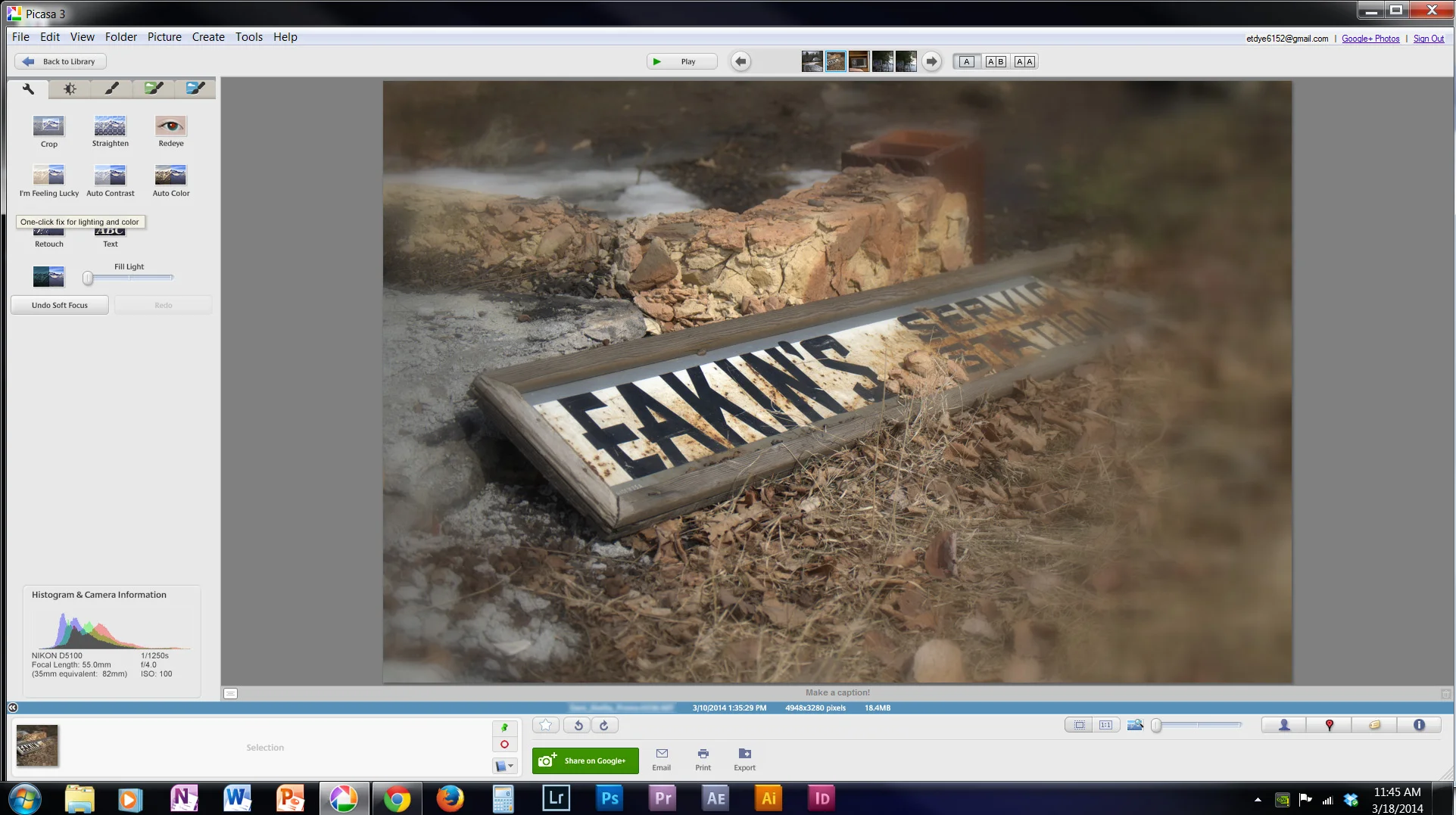
Task: Click Make a caption field
Action: pyautogui.click(x=837, y=692)
